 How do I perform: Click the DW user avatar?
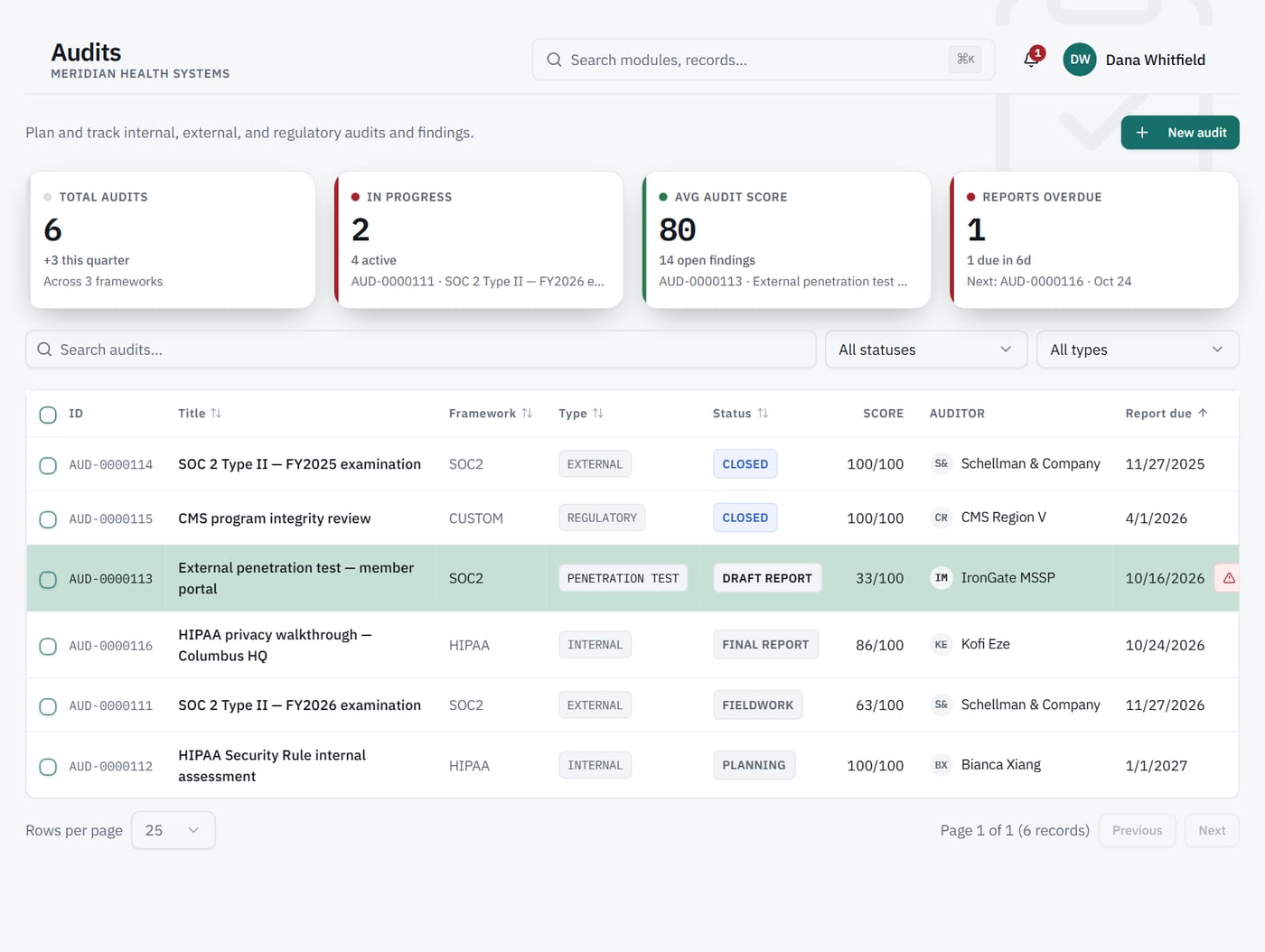click(1080, 60)
